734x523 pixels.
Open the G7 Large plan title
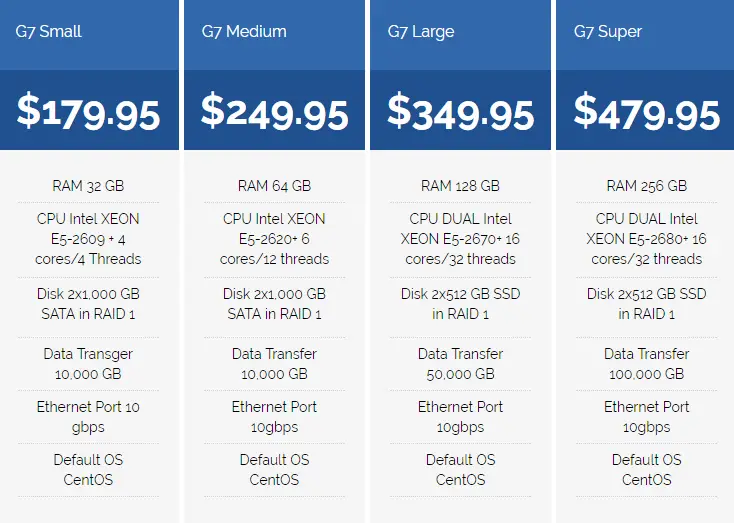click(420, 32)
